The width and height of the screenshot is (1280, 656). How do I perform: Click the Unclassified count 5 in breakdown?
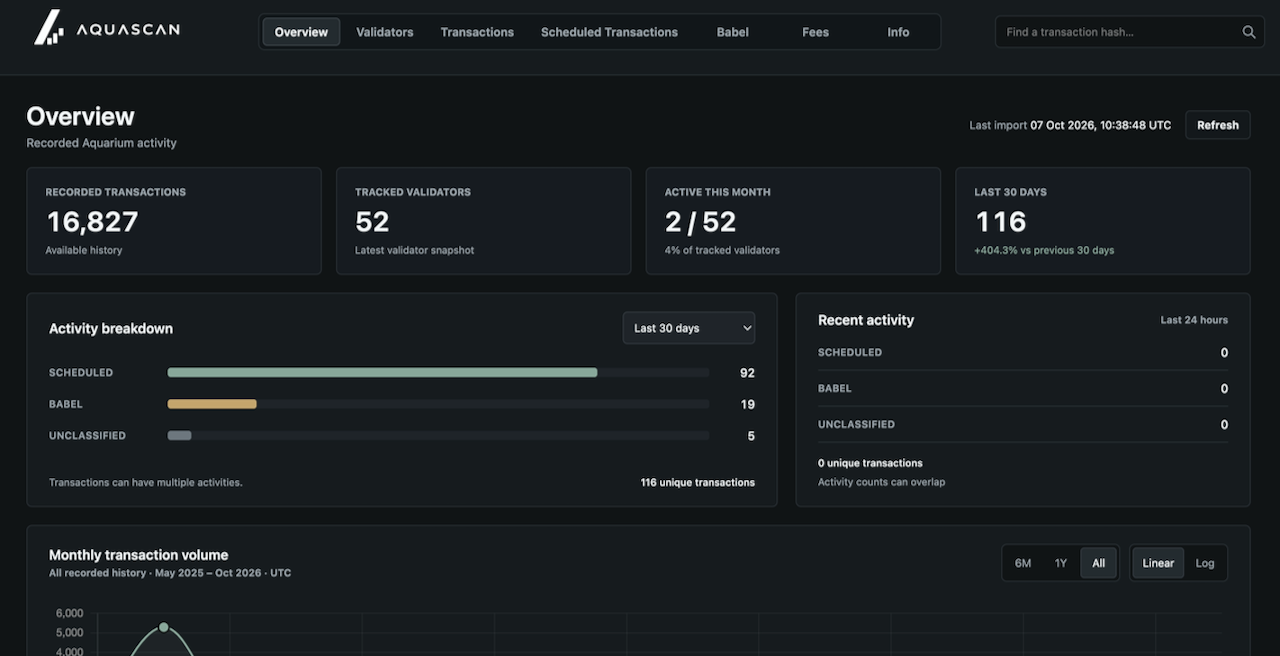click(751, 437)
